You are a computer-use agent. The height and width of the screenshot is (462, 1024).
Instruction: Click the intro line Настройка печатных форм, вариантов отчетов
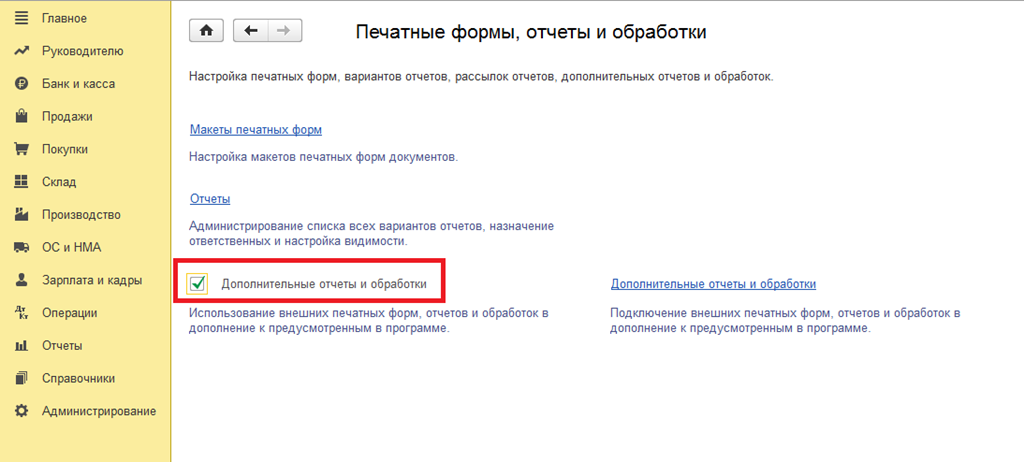481,76
